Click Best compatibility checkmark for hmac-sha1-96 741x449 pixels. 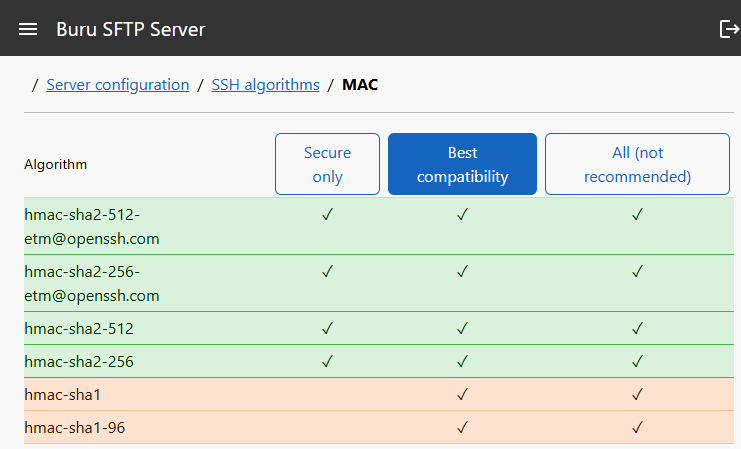pyautogui.click(x=462, y=428)
